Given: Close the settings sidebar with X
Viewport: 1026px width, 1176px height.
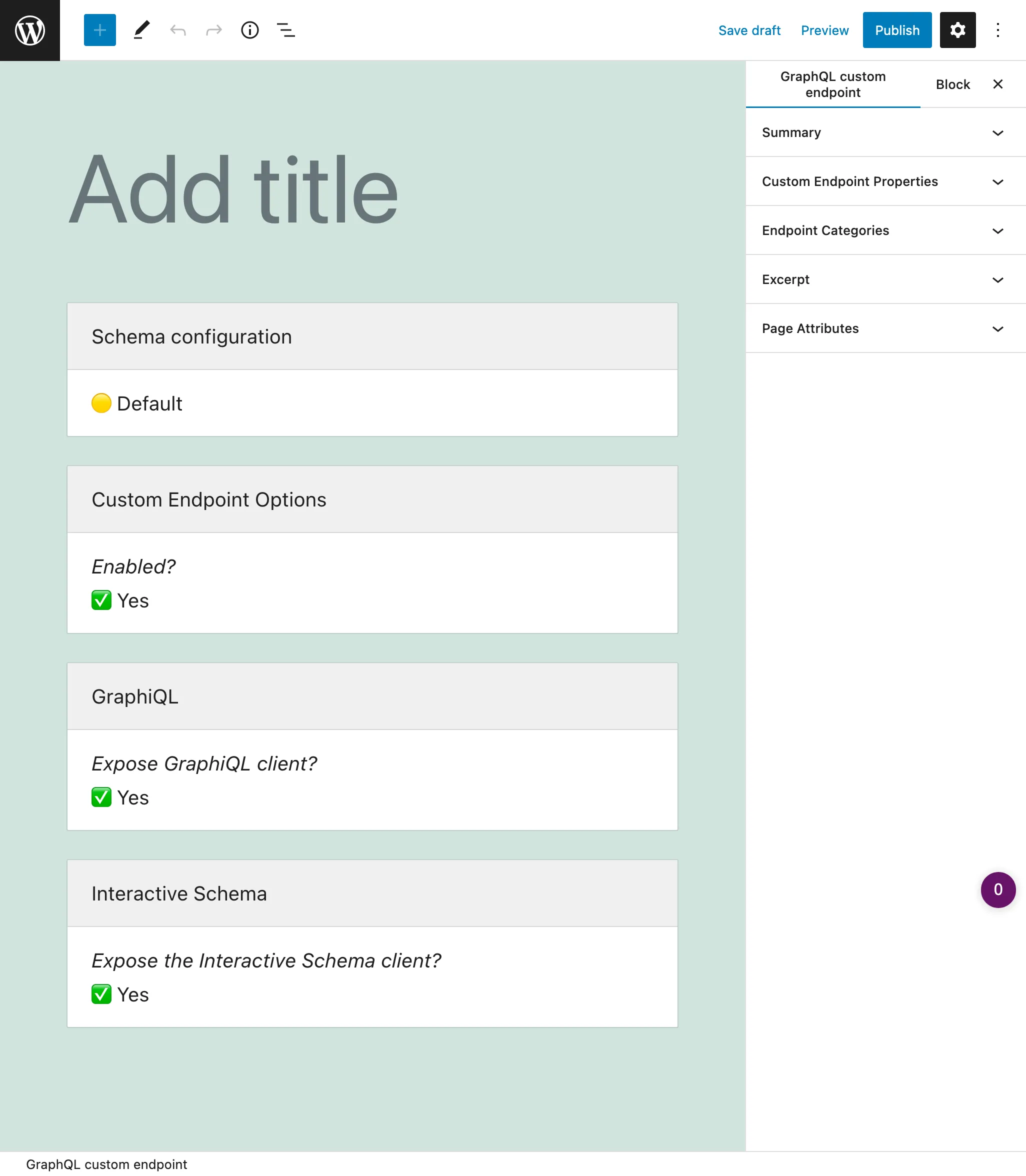Looking at the screenshot, I should 997,84.
